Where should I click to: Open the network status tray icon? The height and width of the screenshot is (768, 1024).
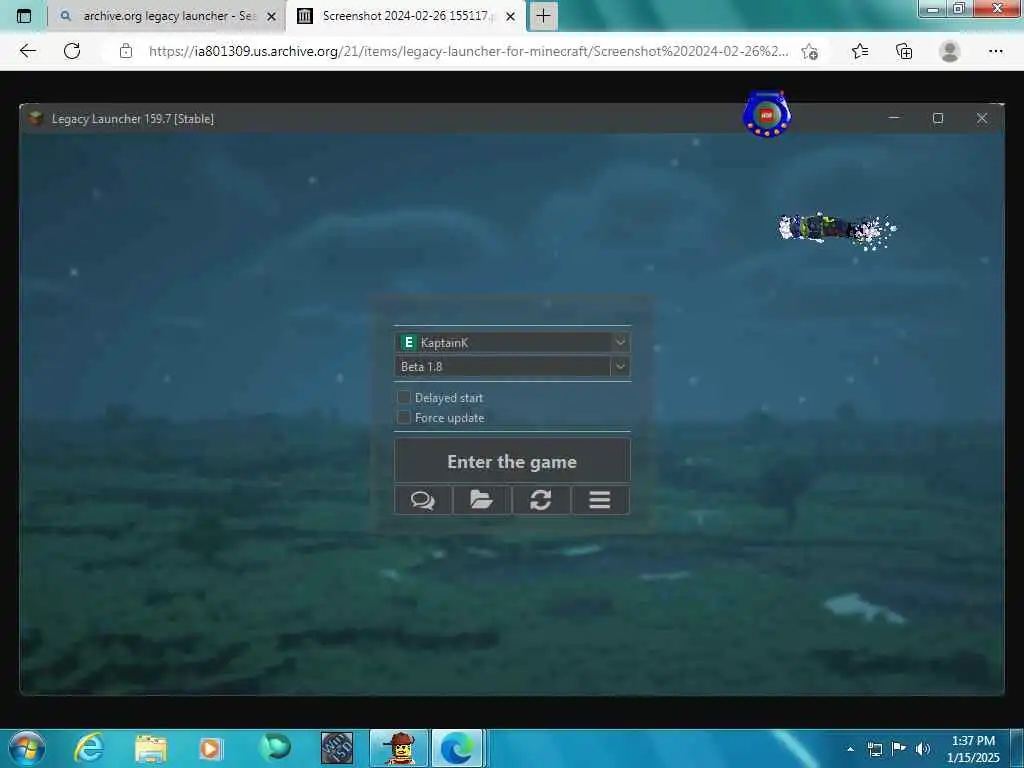[x=875, y=749]
